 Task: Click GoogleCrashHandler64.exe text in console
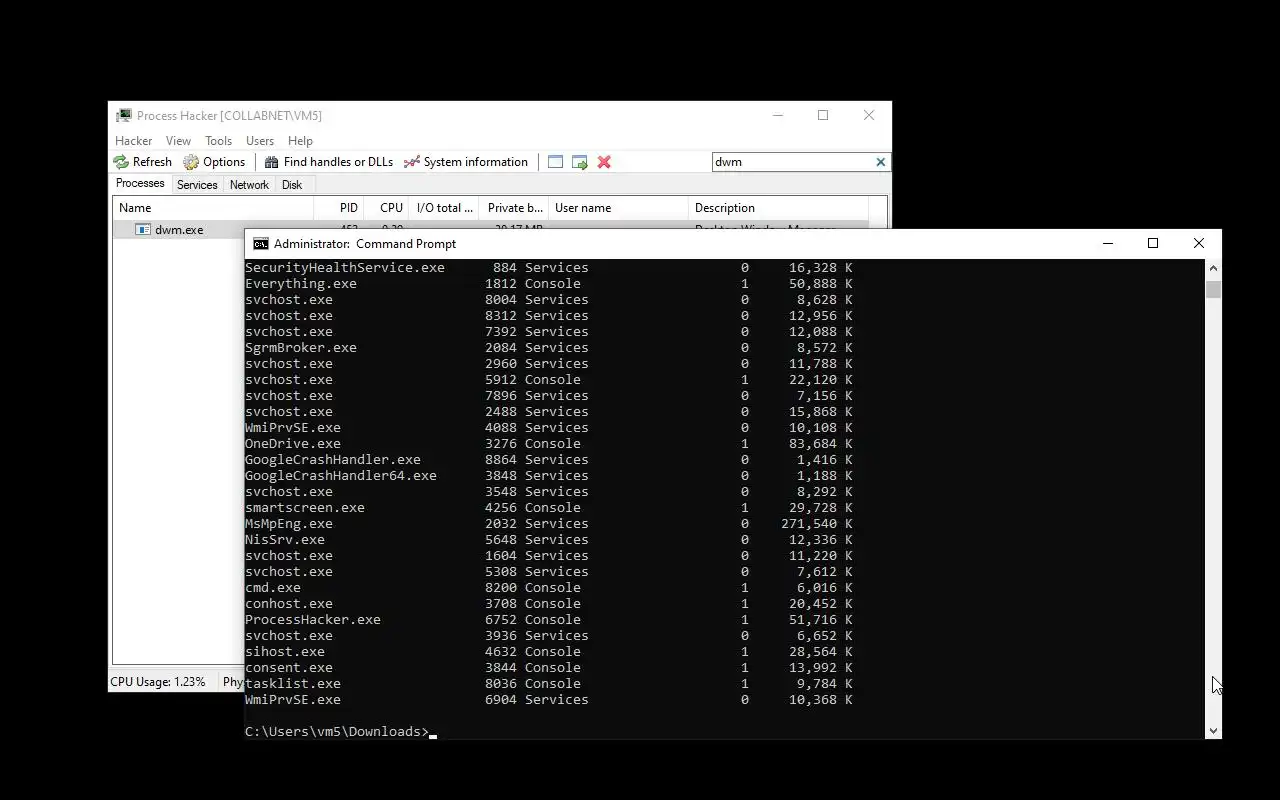[341, 476]
